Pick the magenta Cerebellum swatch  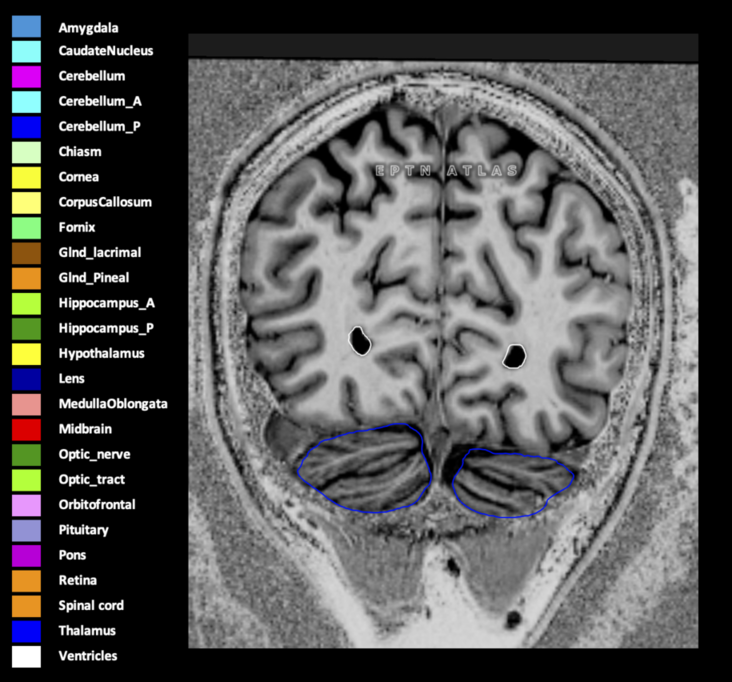point(26,77)
